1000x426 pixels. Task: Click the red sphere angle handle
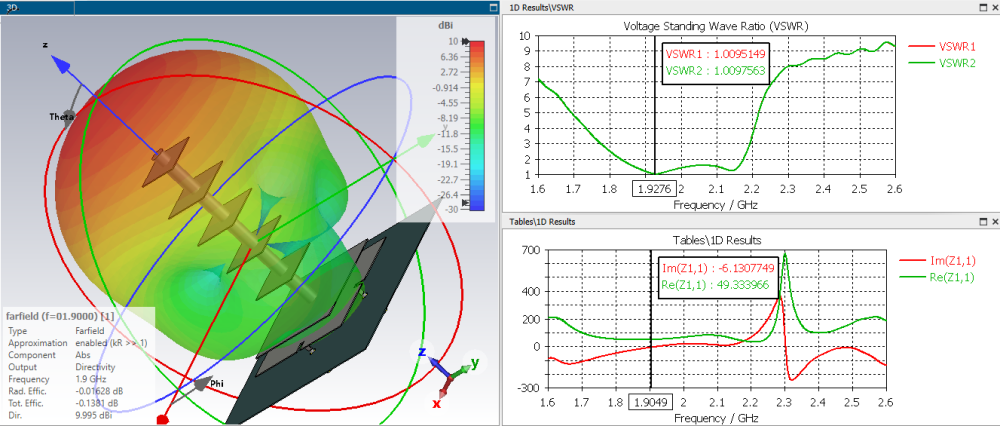pos(161,420)
